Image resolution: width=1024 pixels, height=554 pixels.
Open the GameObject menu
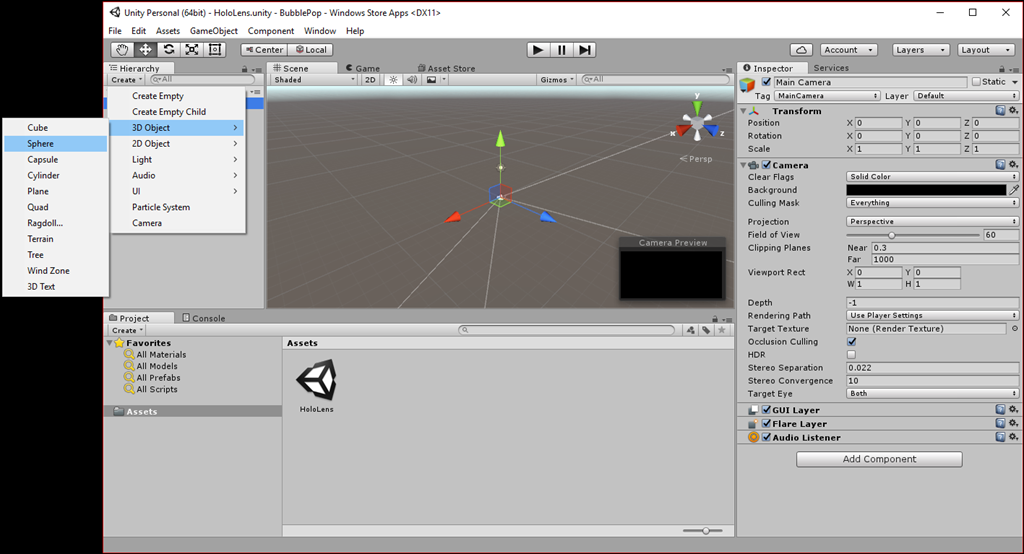click(x=214, y=31)
